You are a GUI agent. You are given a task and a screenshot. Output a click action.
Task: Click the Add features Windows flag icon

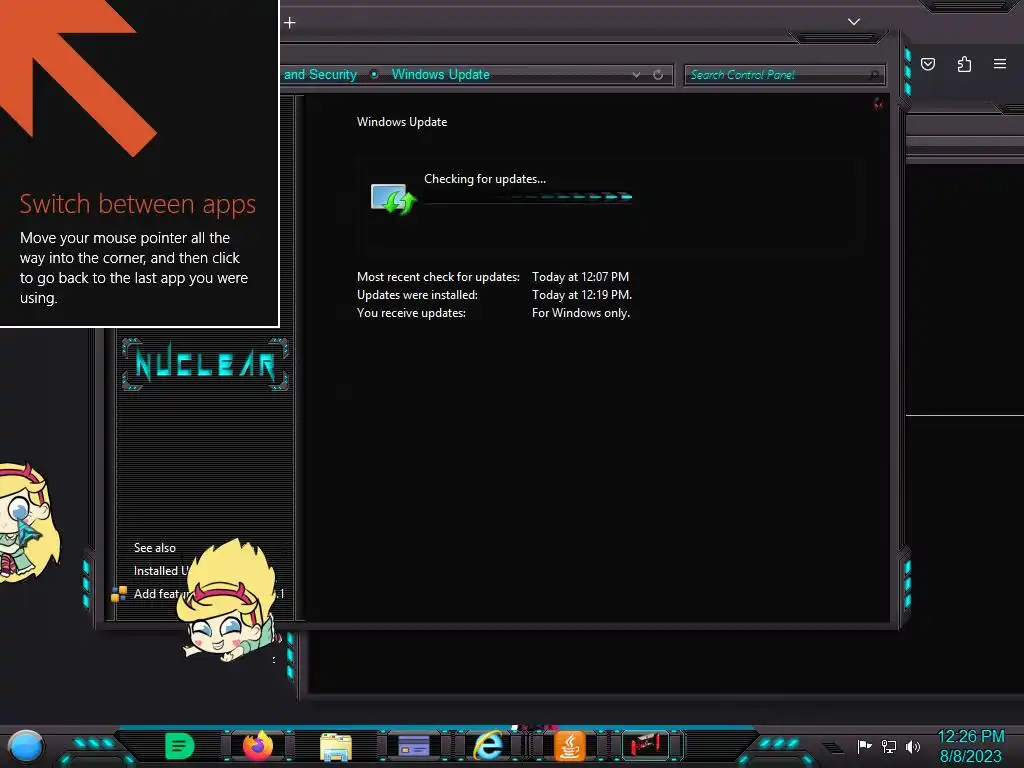pyautogui.click(x=119, y=594)
